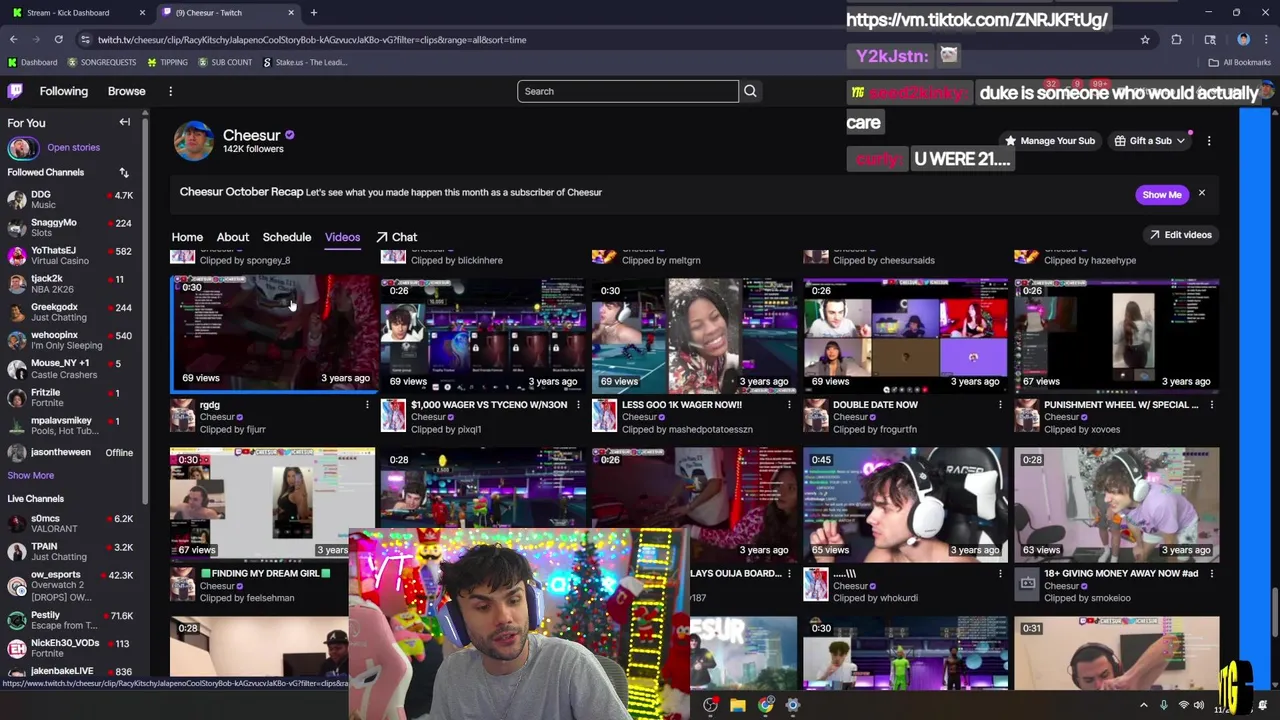Open options for $1,000 WAGER clip
Image resolution: width=1280 pixels, height=720 pixels.
[x=578, y=405]
